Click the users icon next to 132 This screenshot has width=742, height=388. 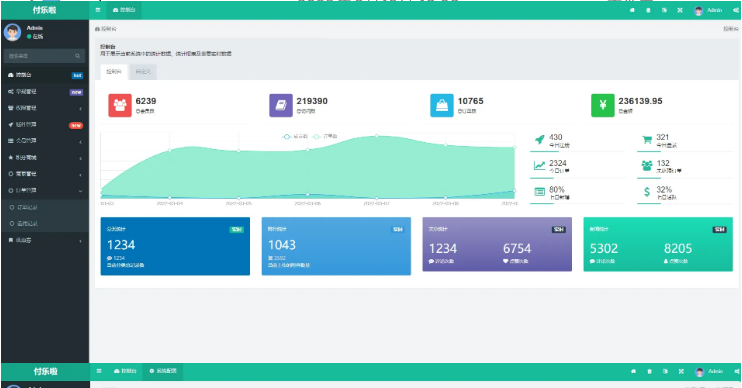click(x=647, y=166)
